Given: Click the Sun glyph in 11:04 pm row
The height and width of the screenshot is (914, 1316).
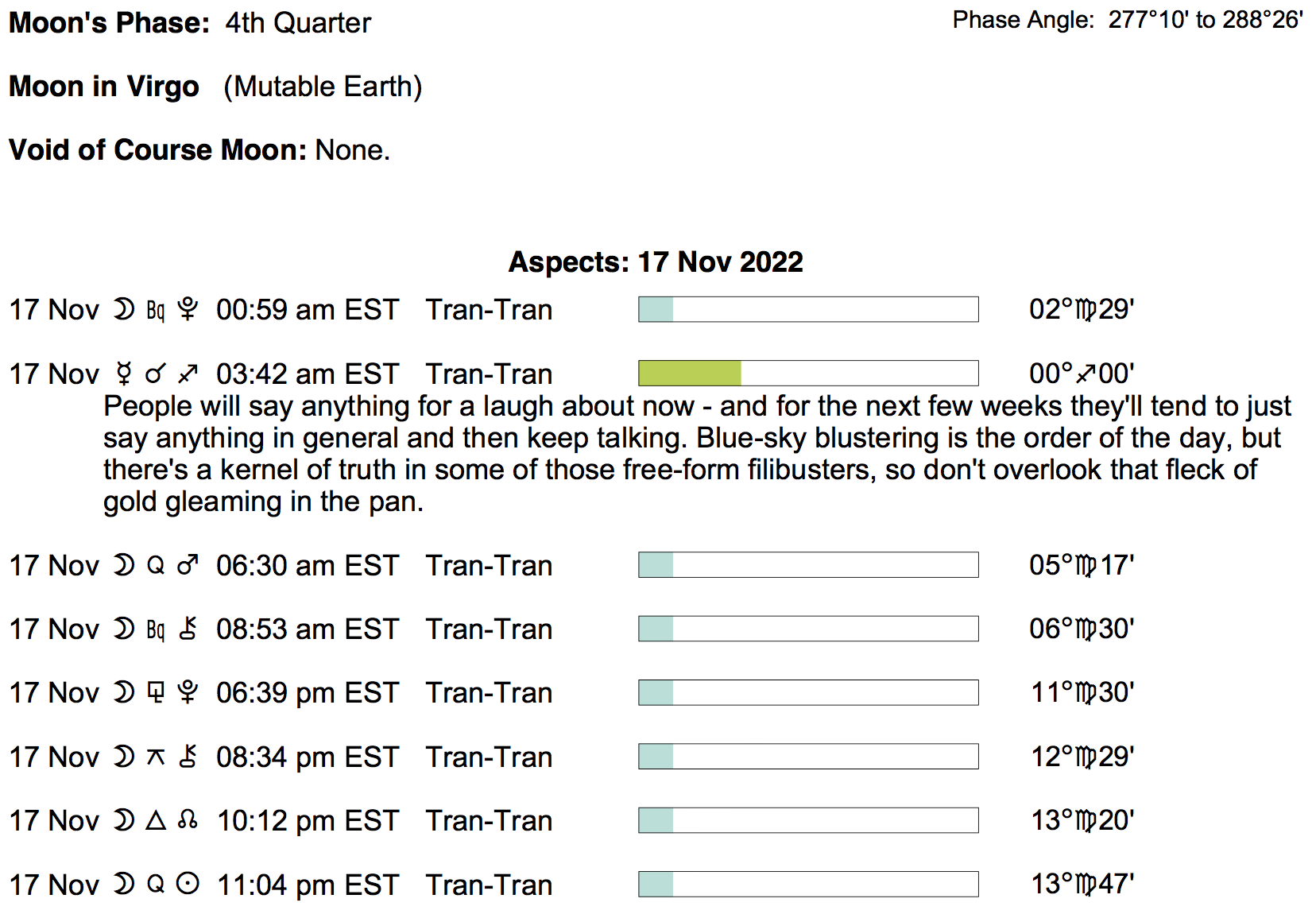Looking at the screenshot, I should coord(188,884).
